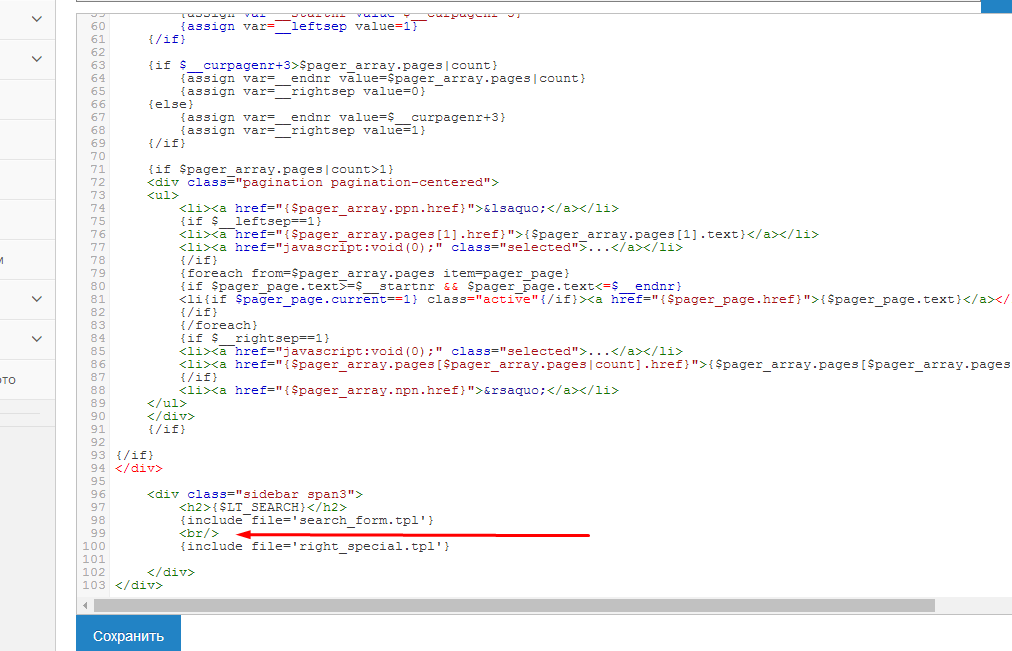
Task: Click line number 103 in gutter
Action: click(x=94, y=585)
